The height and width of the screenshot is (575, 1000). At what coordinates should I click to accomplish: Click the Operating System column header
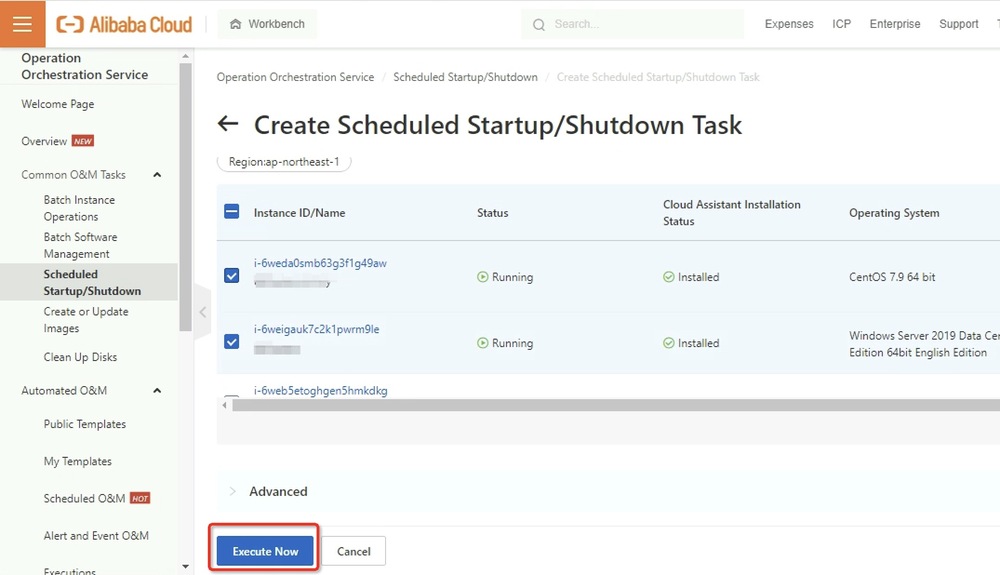[x=893, y=213]
